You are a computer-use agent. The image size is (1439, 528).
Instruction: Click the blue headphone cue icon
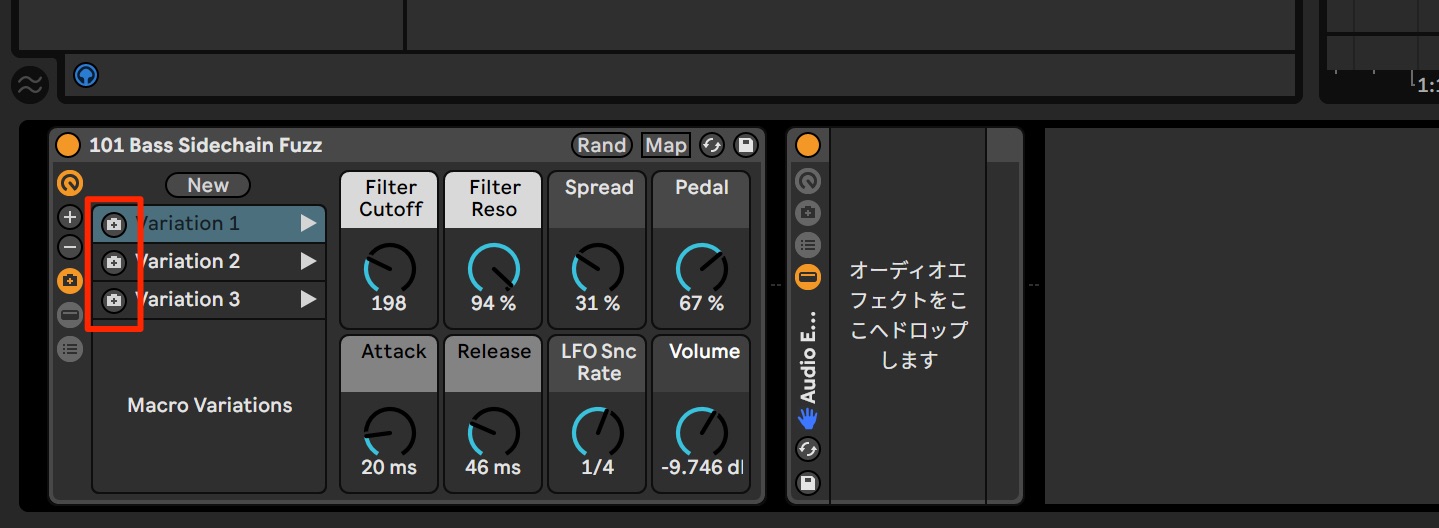(x=87, y=75)
